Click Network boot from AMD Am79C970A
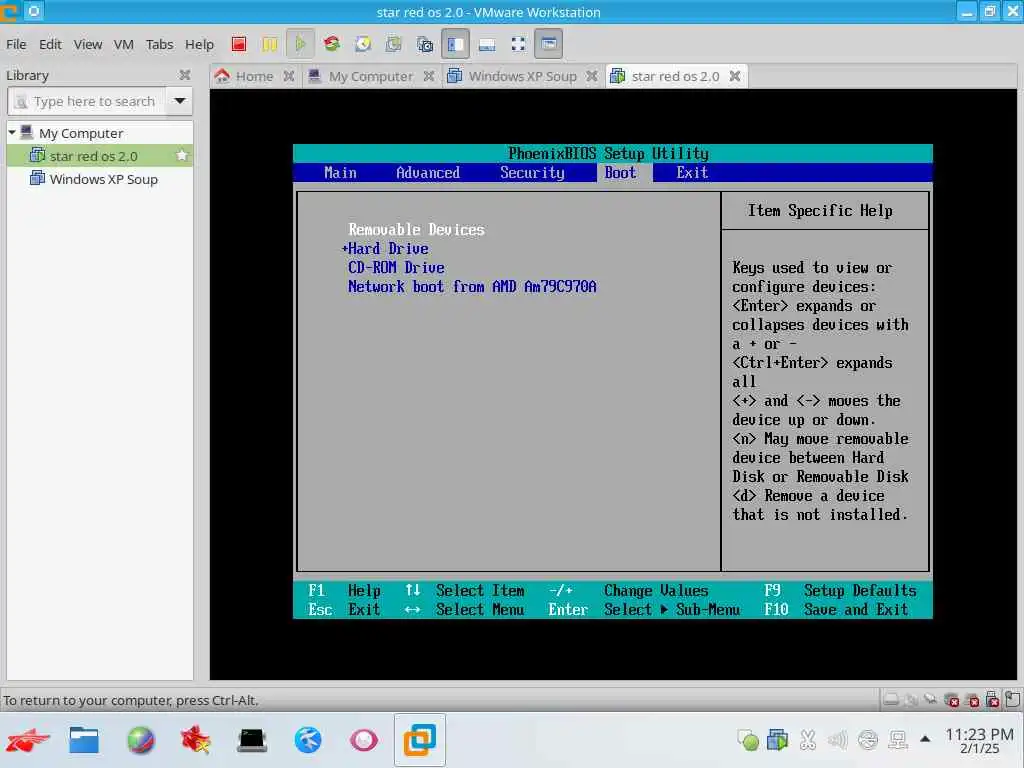 pyautogui.click(x=472, y=287)
